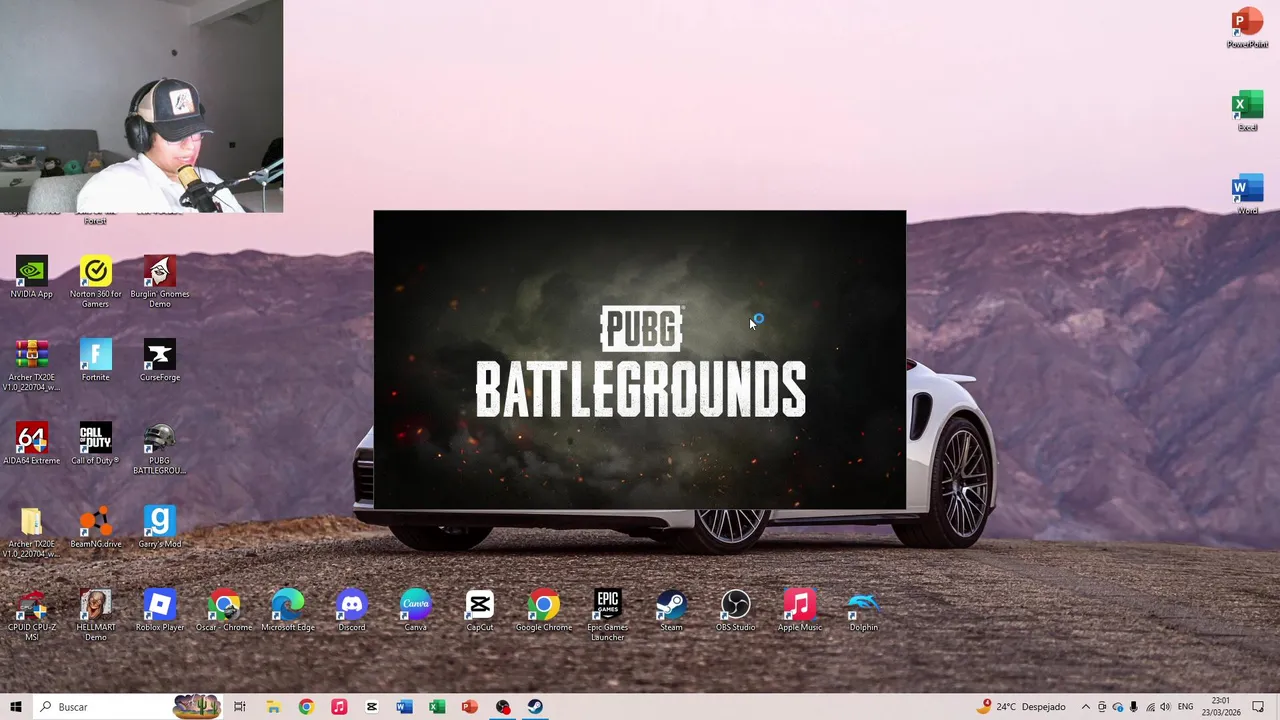Open the NVIDIA App desktop shortcut
Viewport: 1280px width, 720px height.
pos(31,278)
